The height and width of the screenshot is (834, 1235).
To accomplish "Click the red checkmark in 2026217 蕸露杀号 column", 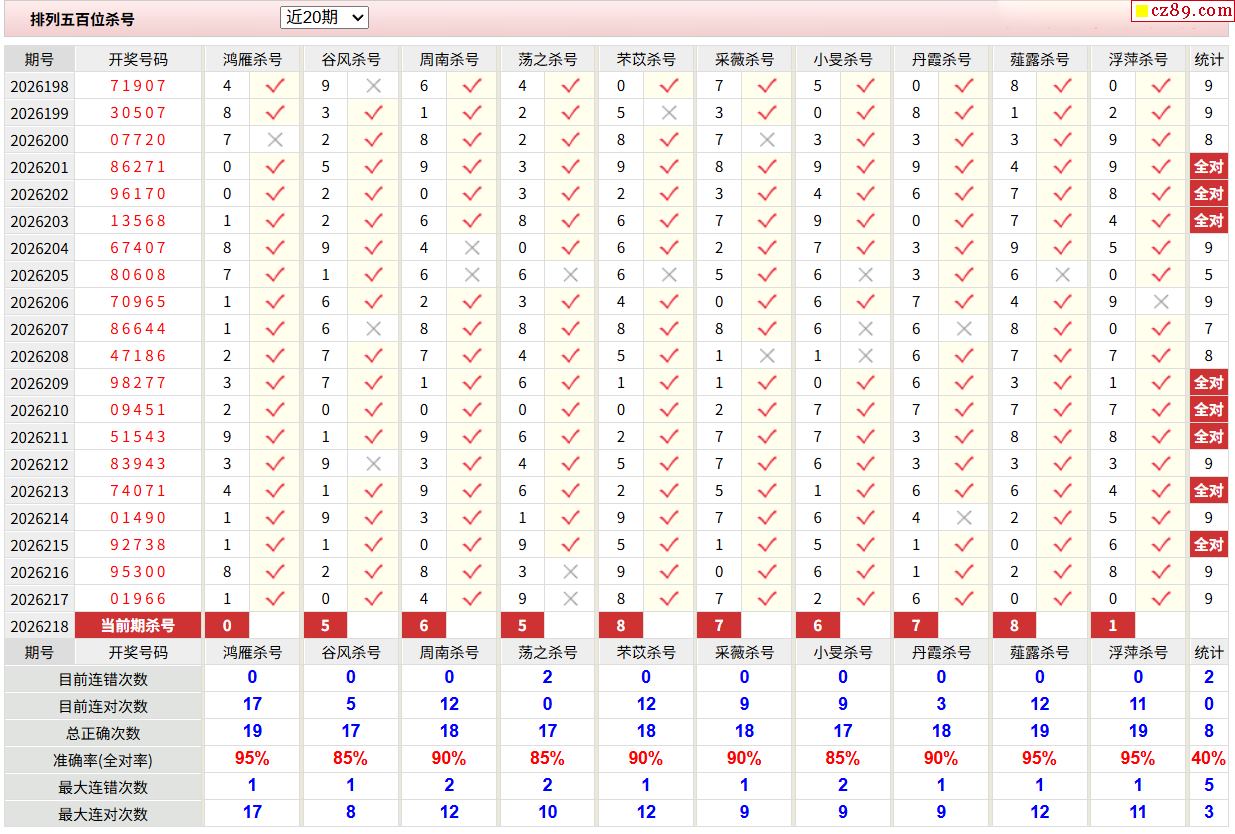I will (1062, 599).
